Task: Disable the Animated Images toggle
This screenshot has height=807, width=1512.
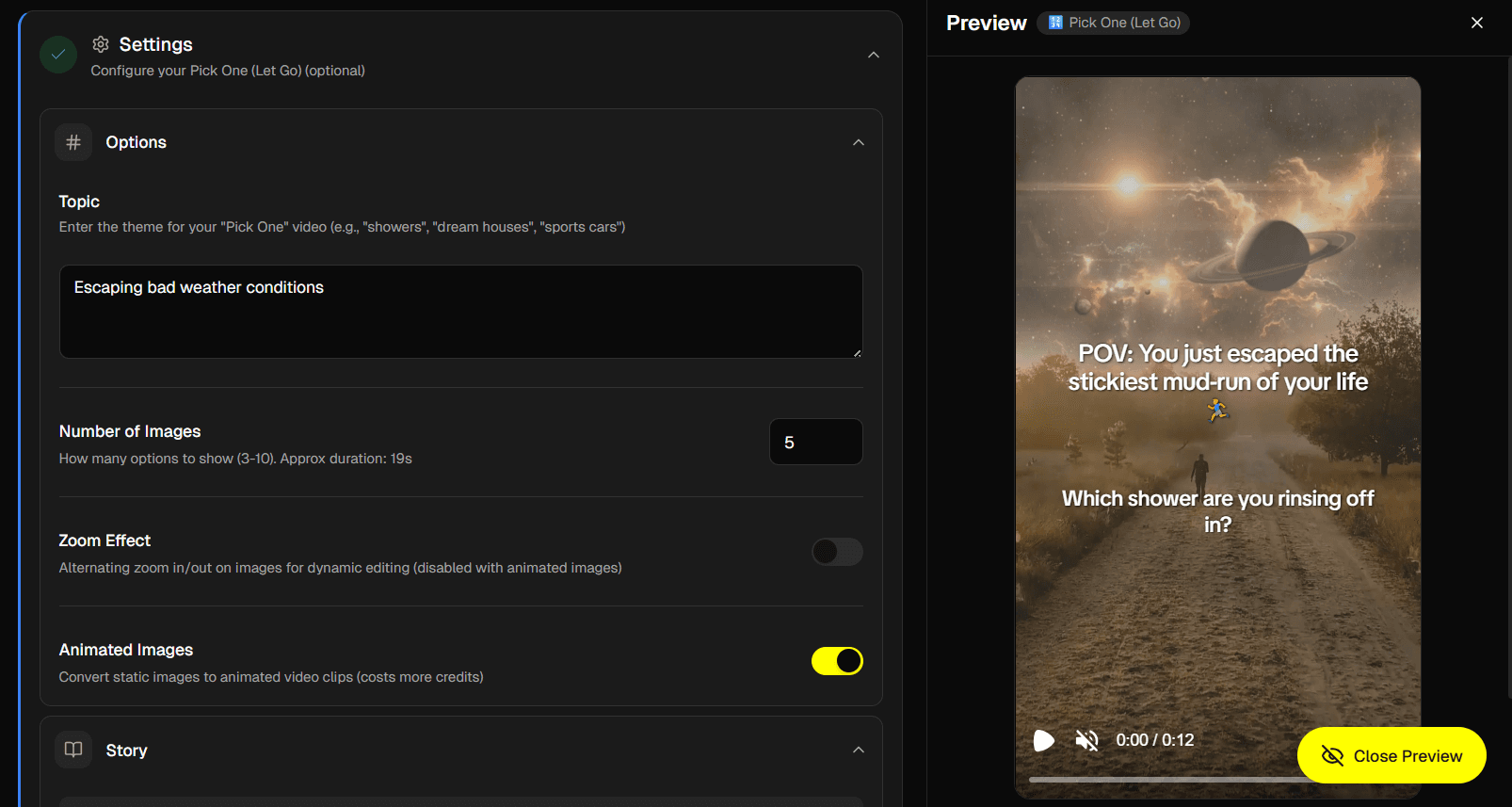Action: [x=837, y=661]
